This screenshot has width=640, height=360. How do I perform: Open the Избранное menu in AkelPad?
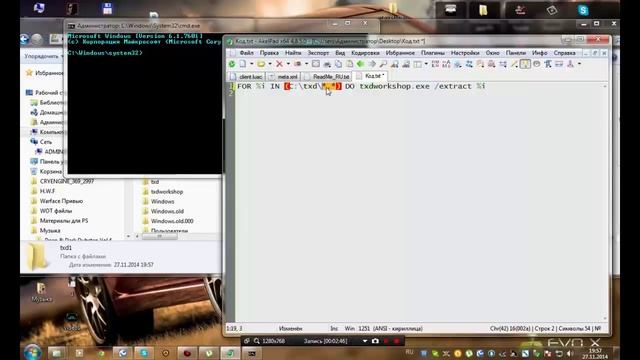(400, 53)
